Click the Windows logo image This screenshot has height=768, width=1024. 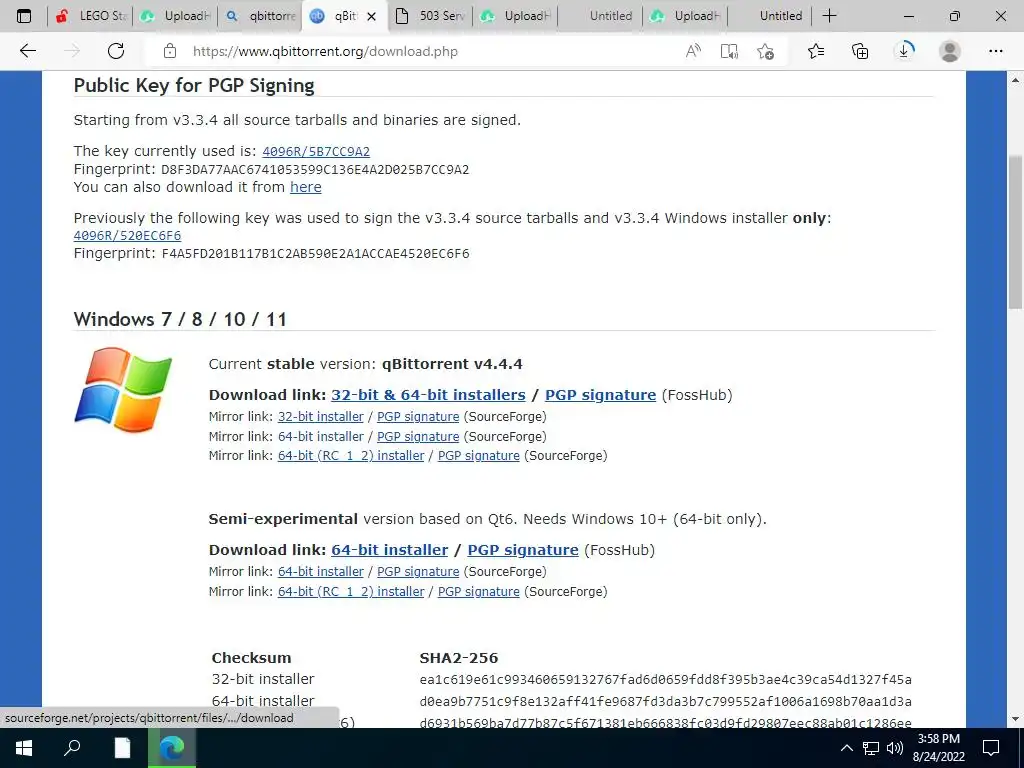click(x=123, y=389)
